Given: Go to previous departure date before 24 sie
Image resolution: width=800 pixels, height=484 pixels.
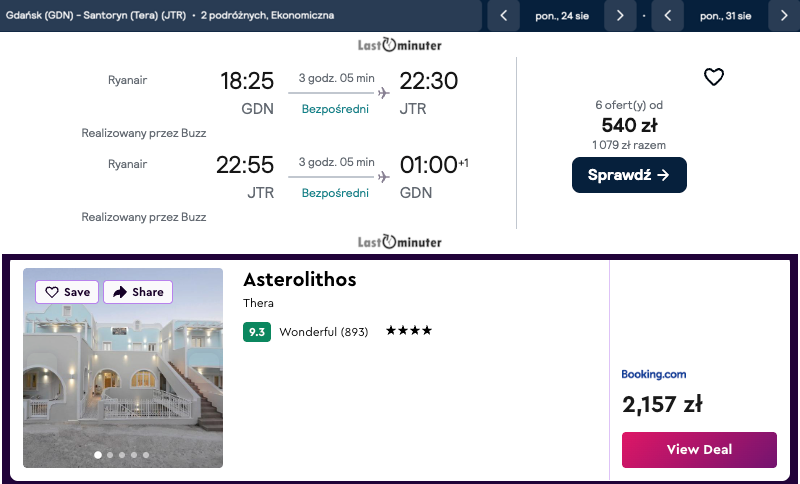Looking at the screenshot, I should point(504,16).
